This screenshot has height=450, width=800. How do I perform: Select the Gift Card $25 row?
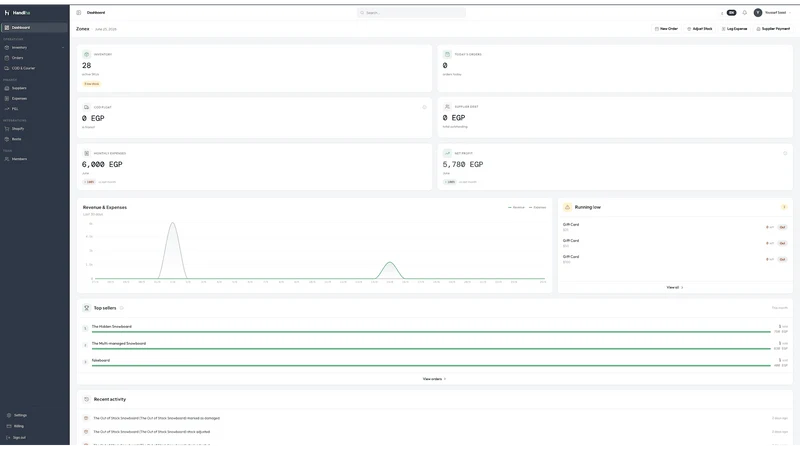coord(675,227)
